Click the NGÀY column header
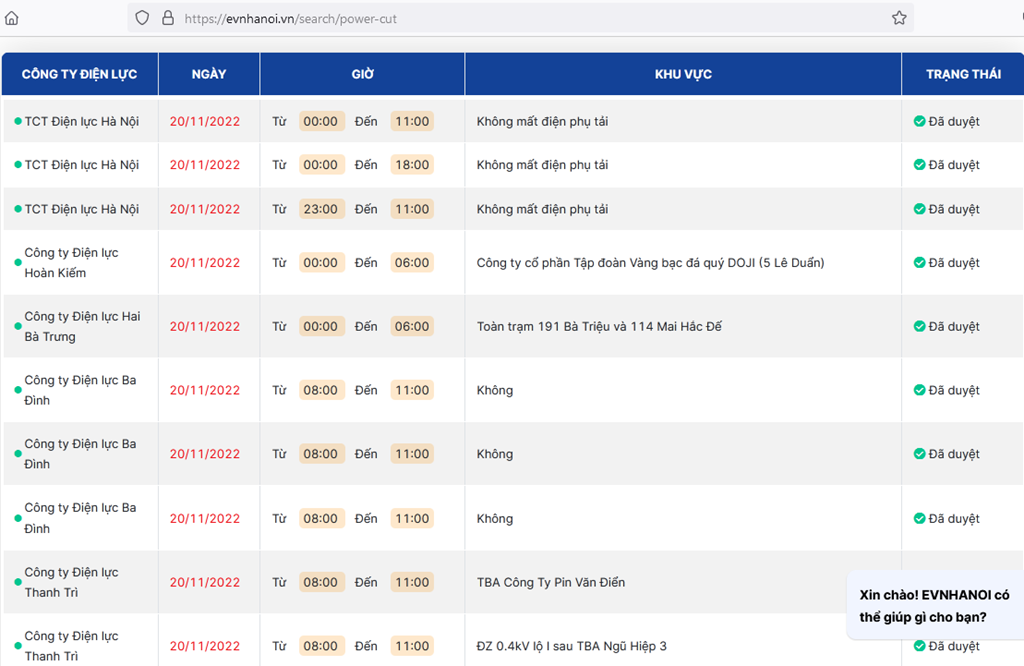Image resolution: width=1024 pixels, height=666 pixels. coord(209,74)
